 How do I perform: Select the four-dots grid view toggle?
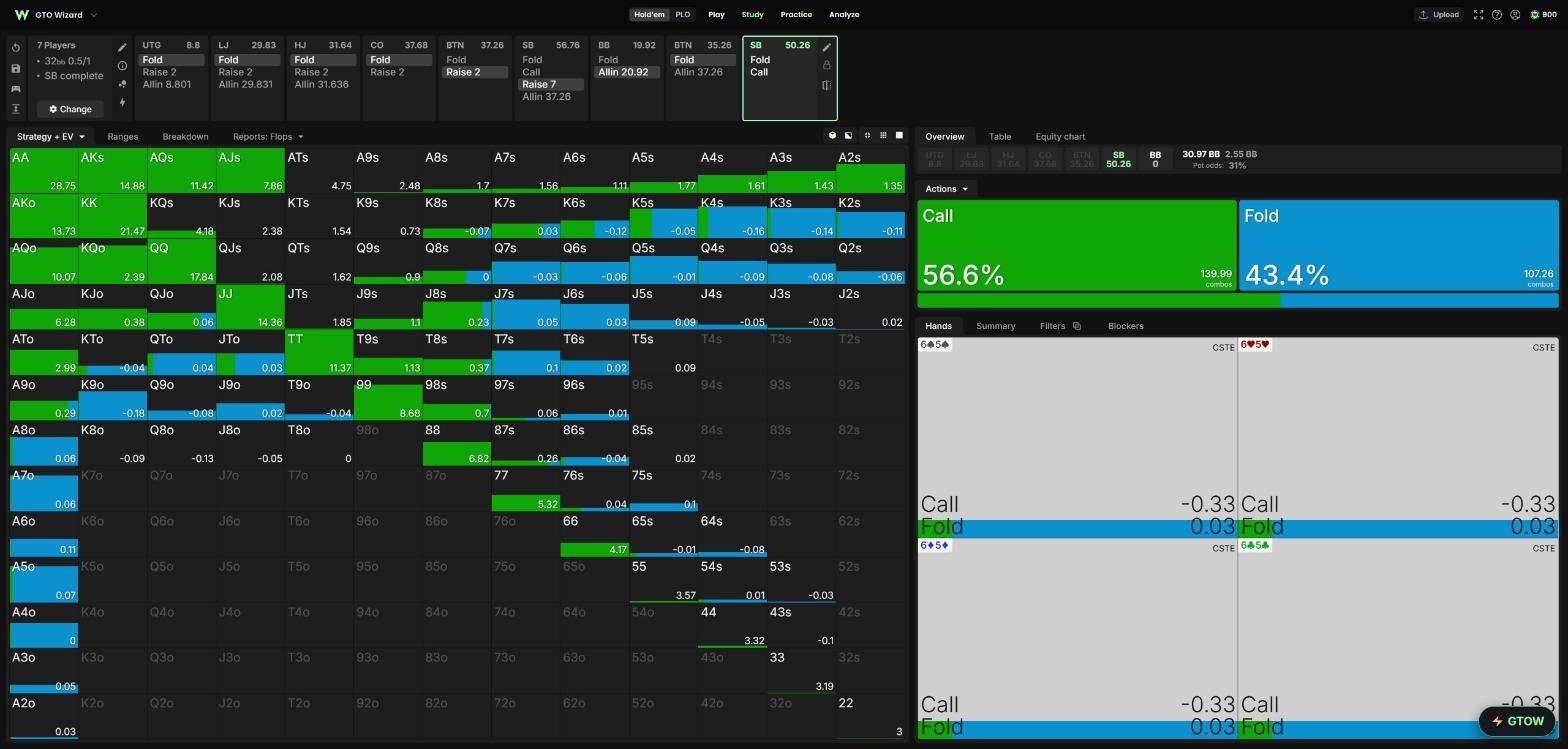(x=867, y=135)
